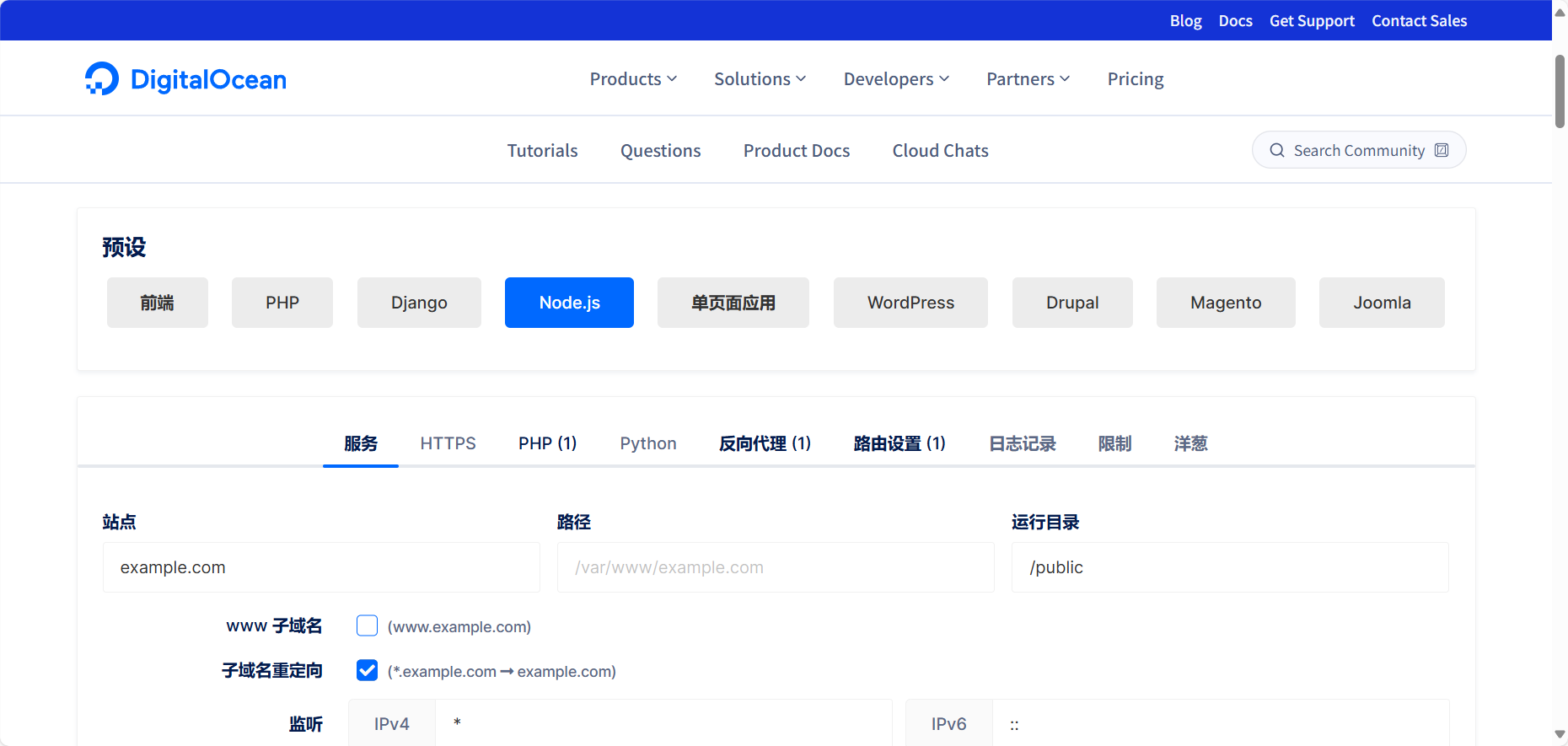The width and height of the screenshot is (1568, 746).
Task: Open the Partners dropdown menu
Action: point(1028,79)
